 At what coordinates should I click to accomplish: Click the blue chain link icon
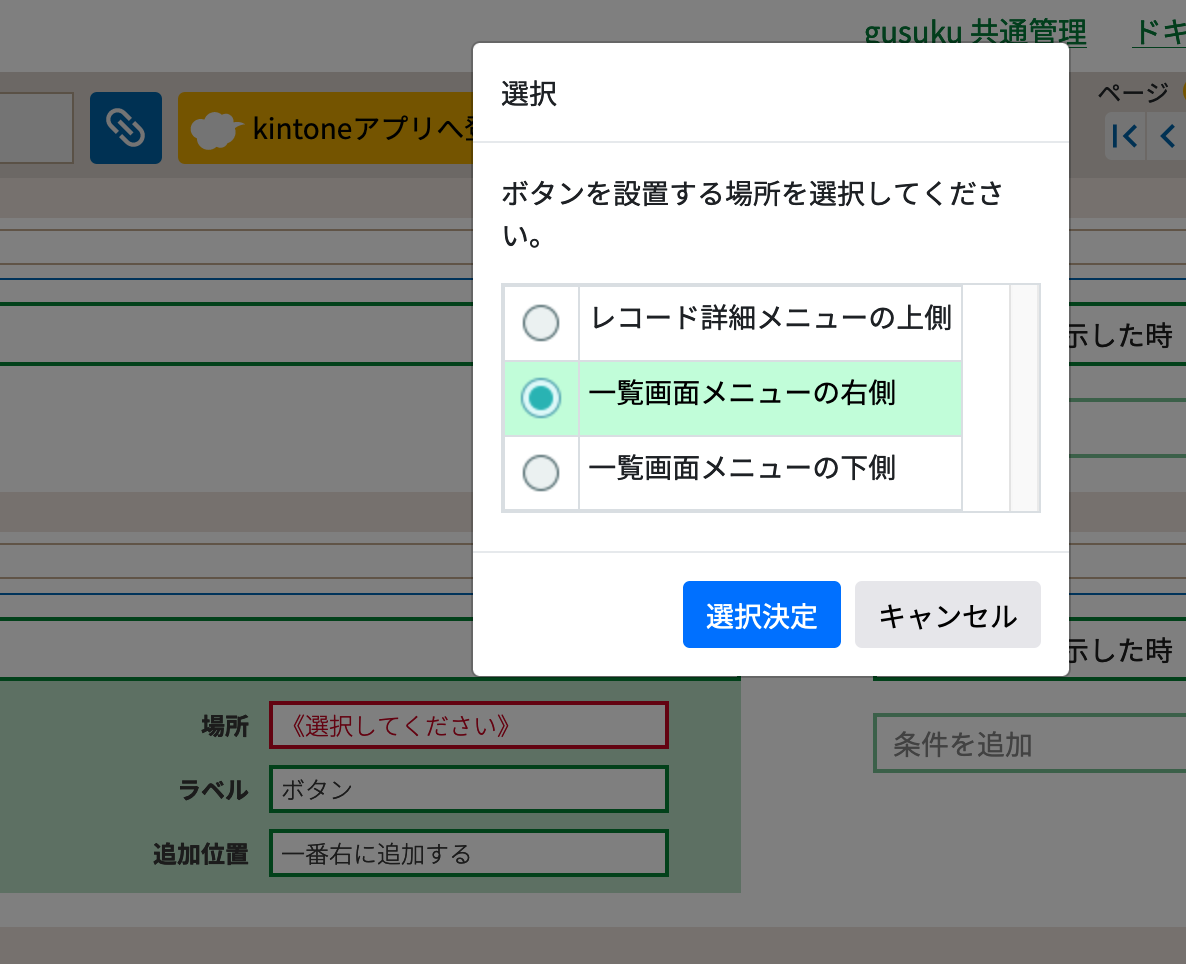(x=125, y=128)
